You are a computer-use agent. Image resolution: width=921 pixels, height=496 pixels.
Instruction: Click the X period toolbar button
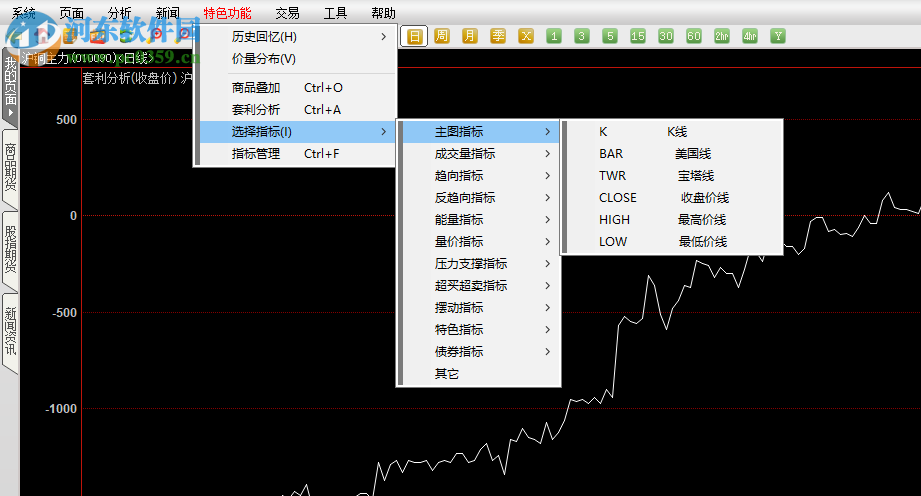coord(526,36)
